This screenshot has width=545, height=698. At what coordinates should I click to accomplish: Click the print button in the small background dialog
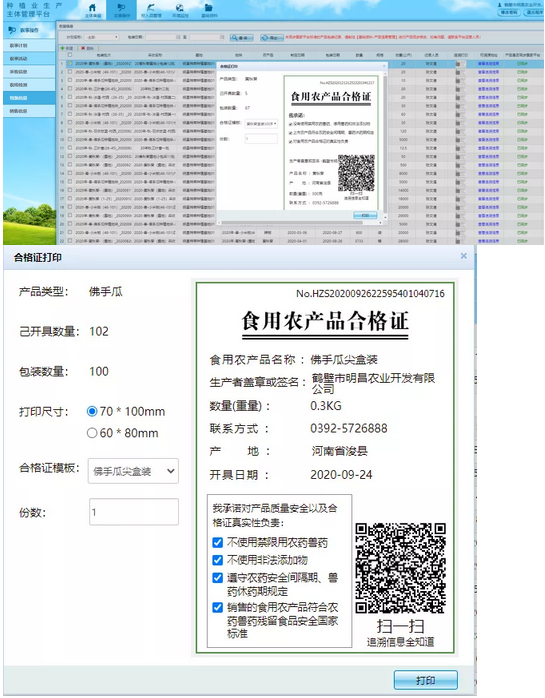tap(365, 215)
